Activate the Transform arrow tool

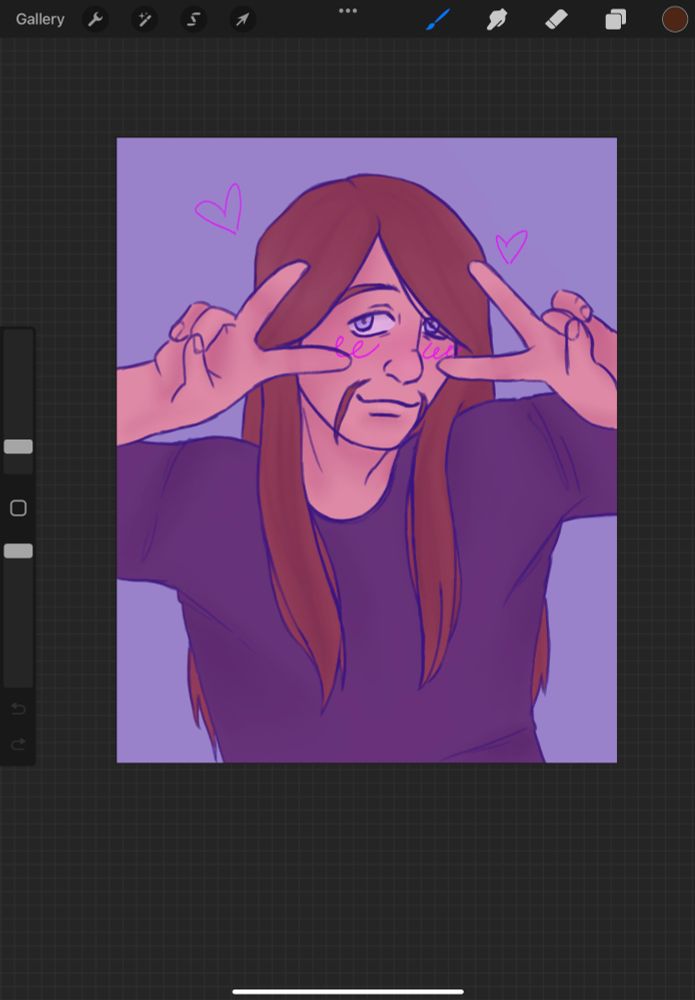[x=242, y=20]
